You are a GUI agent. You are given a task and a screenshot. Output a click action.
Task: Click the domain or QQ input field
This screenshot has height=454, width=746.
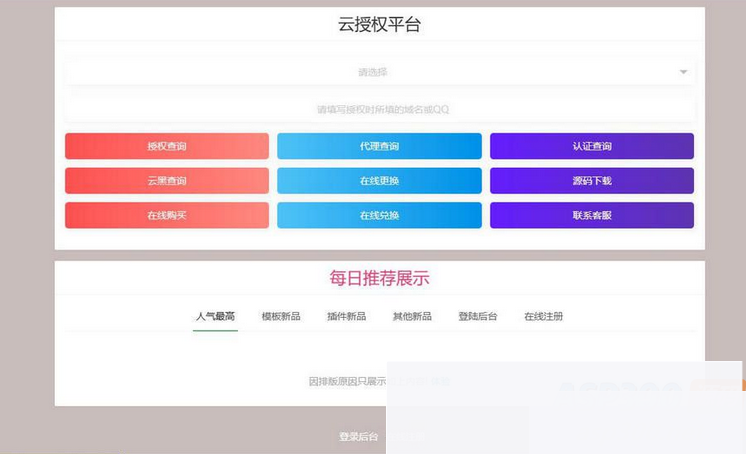coord(379,109)
